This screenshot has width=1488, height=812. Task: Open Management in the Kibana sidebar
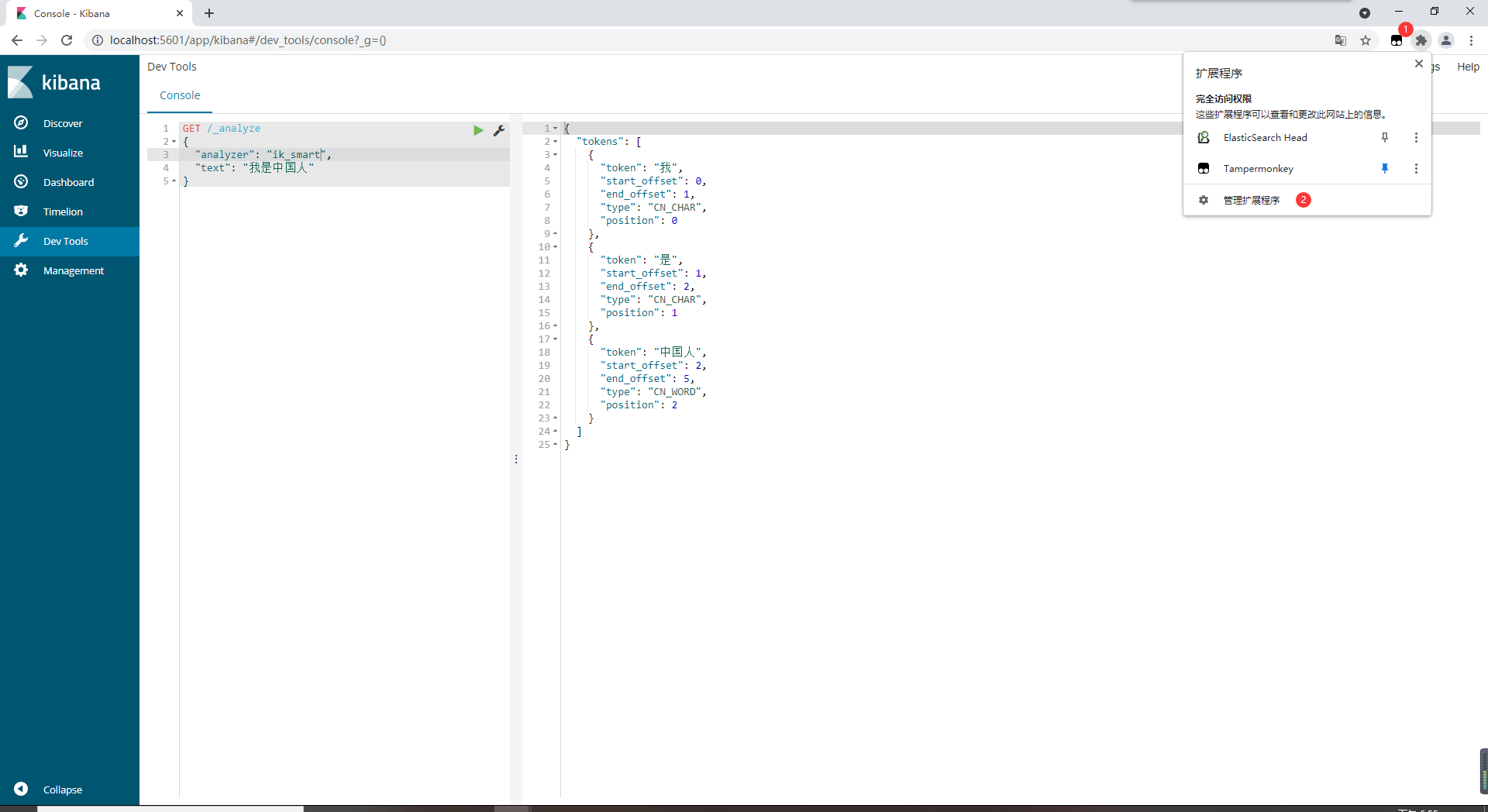tap(70, 270)
